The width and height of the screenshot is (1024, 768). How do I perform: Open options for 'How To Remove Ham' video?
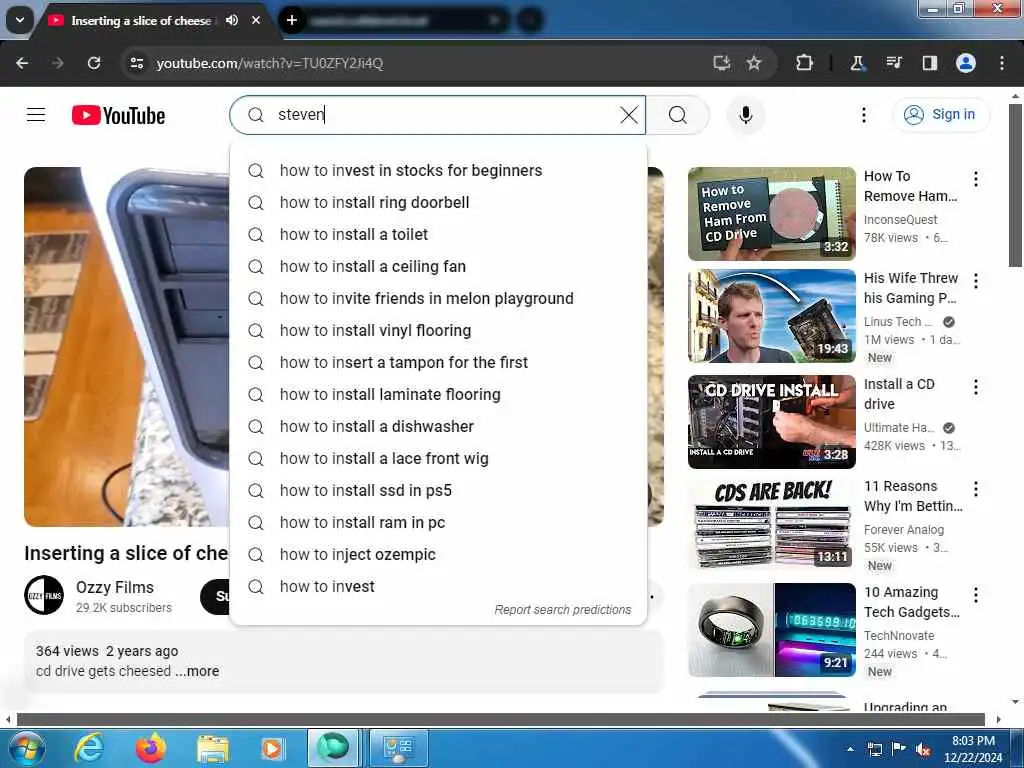coord(976,179)
